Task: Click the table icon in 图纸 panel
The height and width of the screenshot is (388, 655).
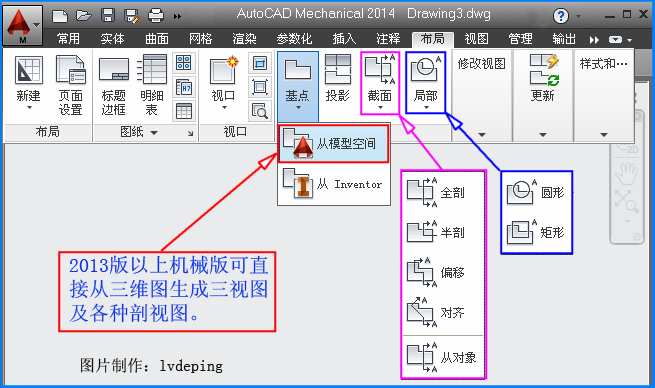Action: (184, 112)
